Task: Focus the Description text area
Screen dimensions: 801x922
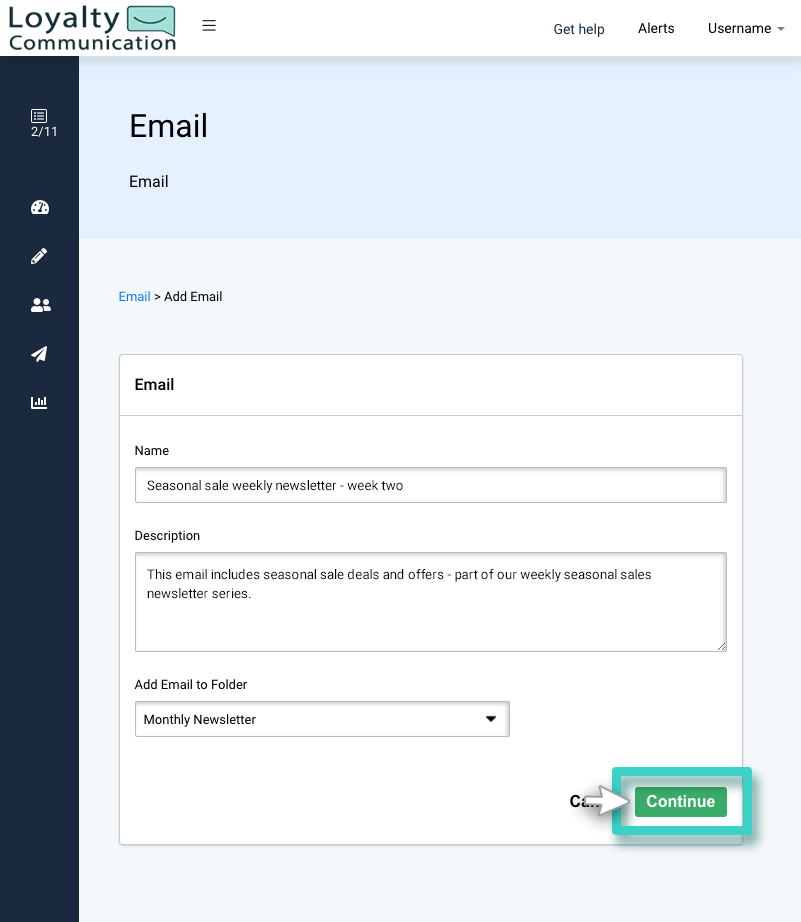Action: point(430,600)
